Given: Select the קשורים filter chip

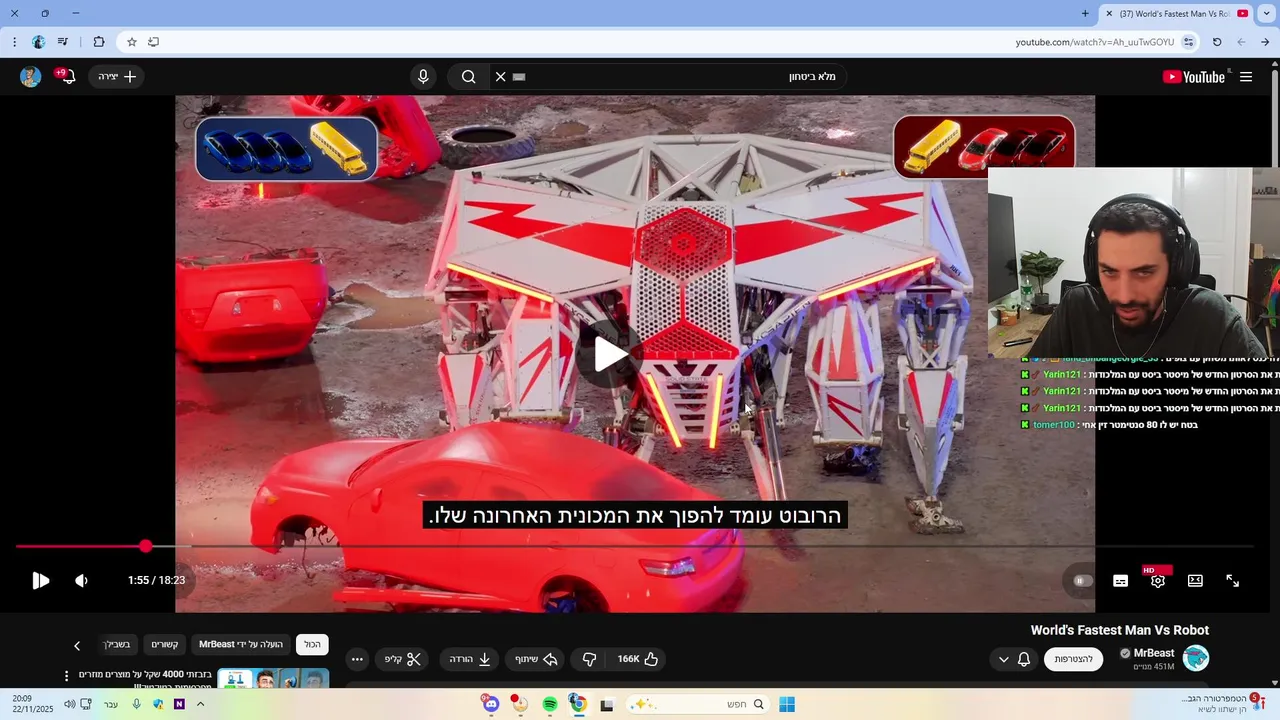Looking at the screenshot, I should pyautogui.click(x=165, y=645).
